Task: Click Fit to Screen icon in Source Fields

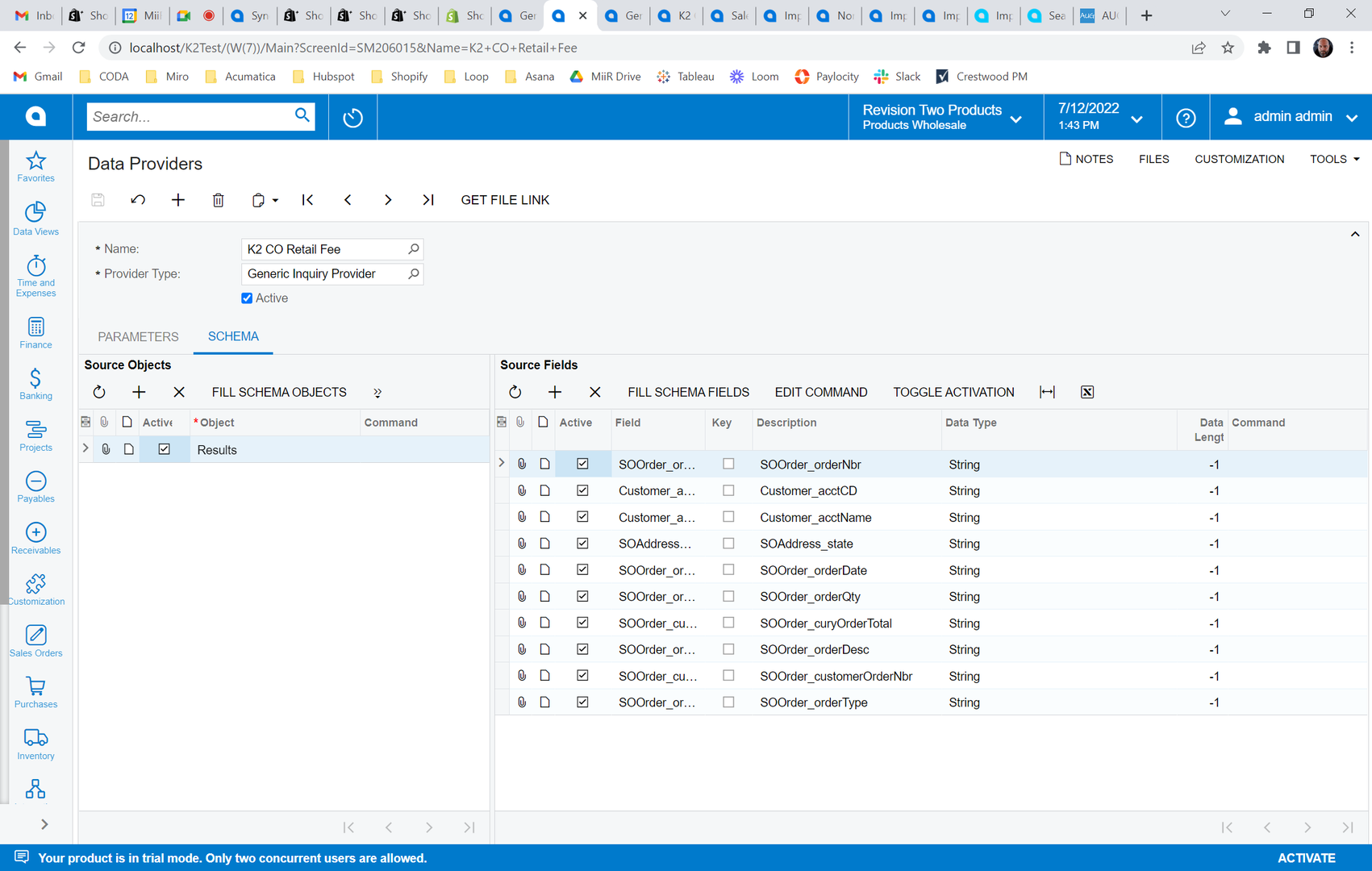Action: 1047,392
